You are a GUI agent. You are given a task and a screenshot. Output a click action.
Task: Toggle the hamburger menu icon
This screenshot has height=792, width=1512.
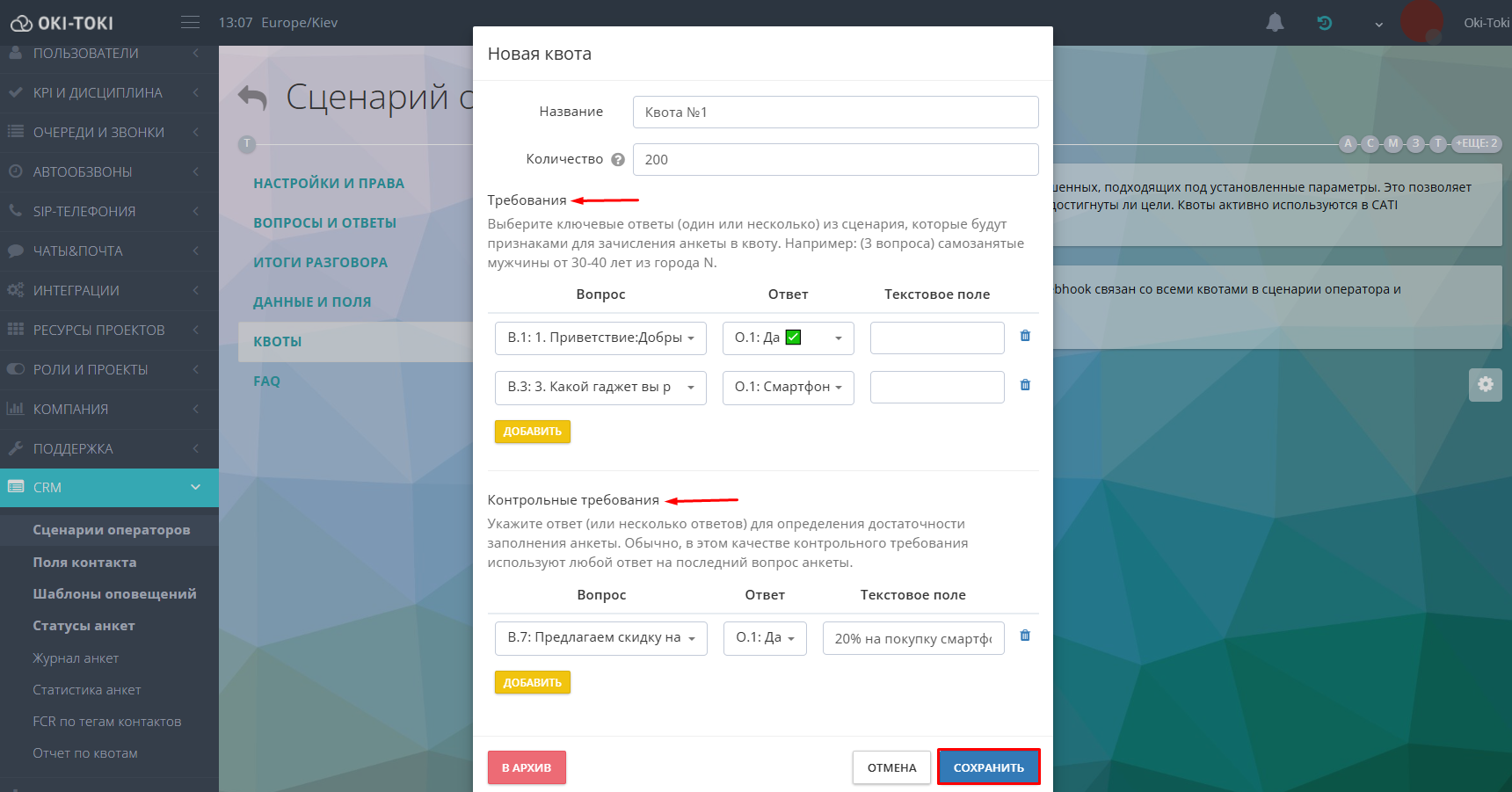pyautogui.click(x=190, y=22)
